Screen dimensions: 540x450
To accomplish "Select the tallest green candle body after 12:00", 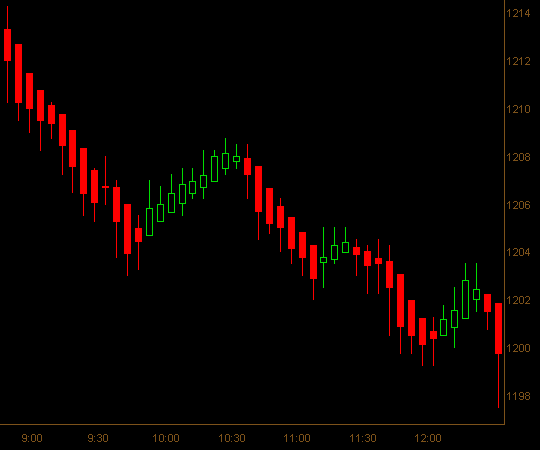I will pyautogui.click(x=465, y=299).
